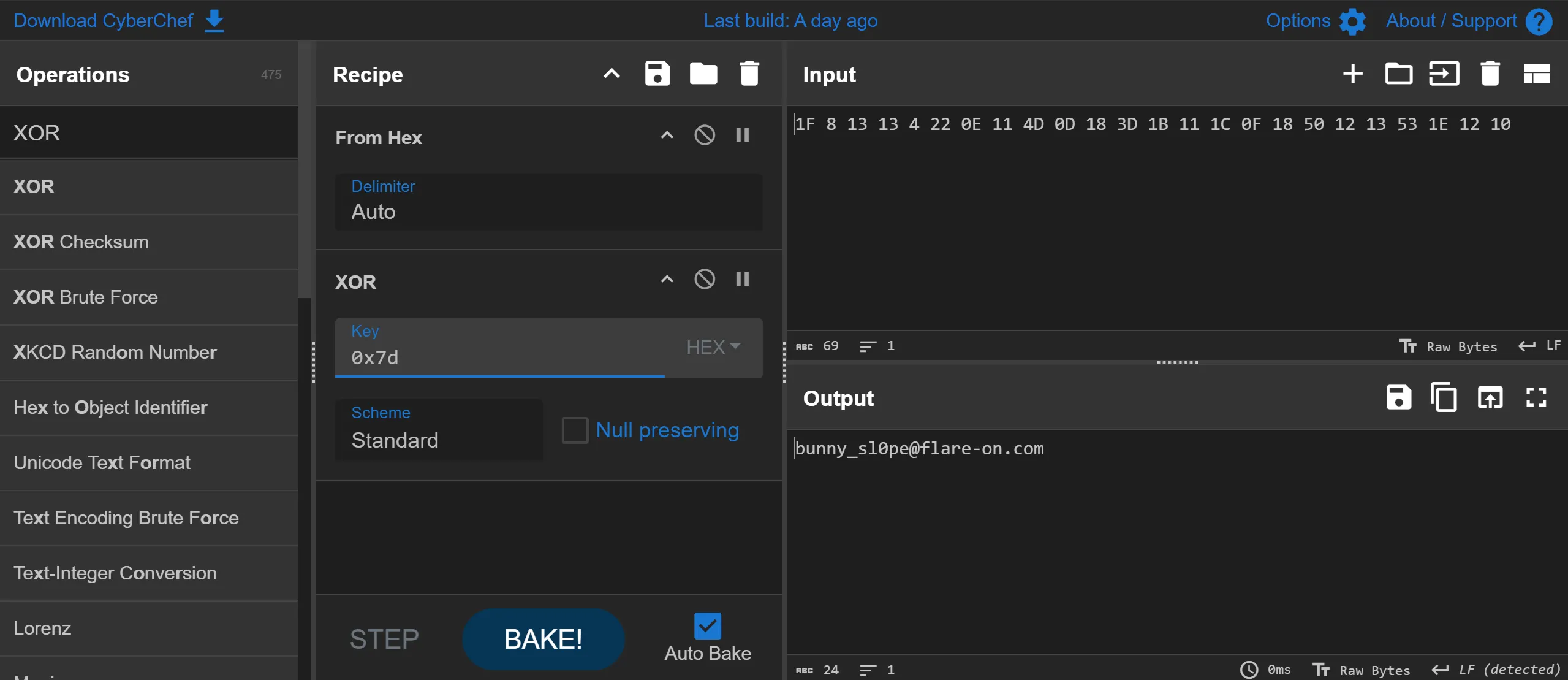Open the HEX key format dropdown
Screen dimensions: 1568x680
(x=713, y=347)
